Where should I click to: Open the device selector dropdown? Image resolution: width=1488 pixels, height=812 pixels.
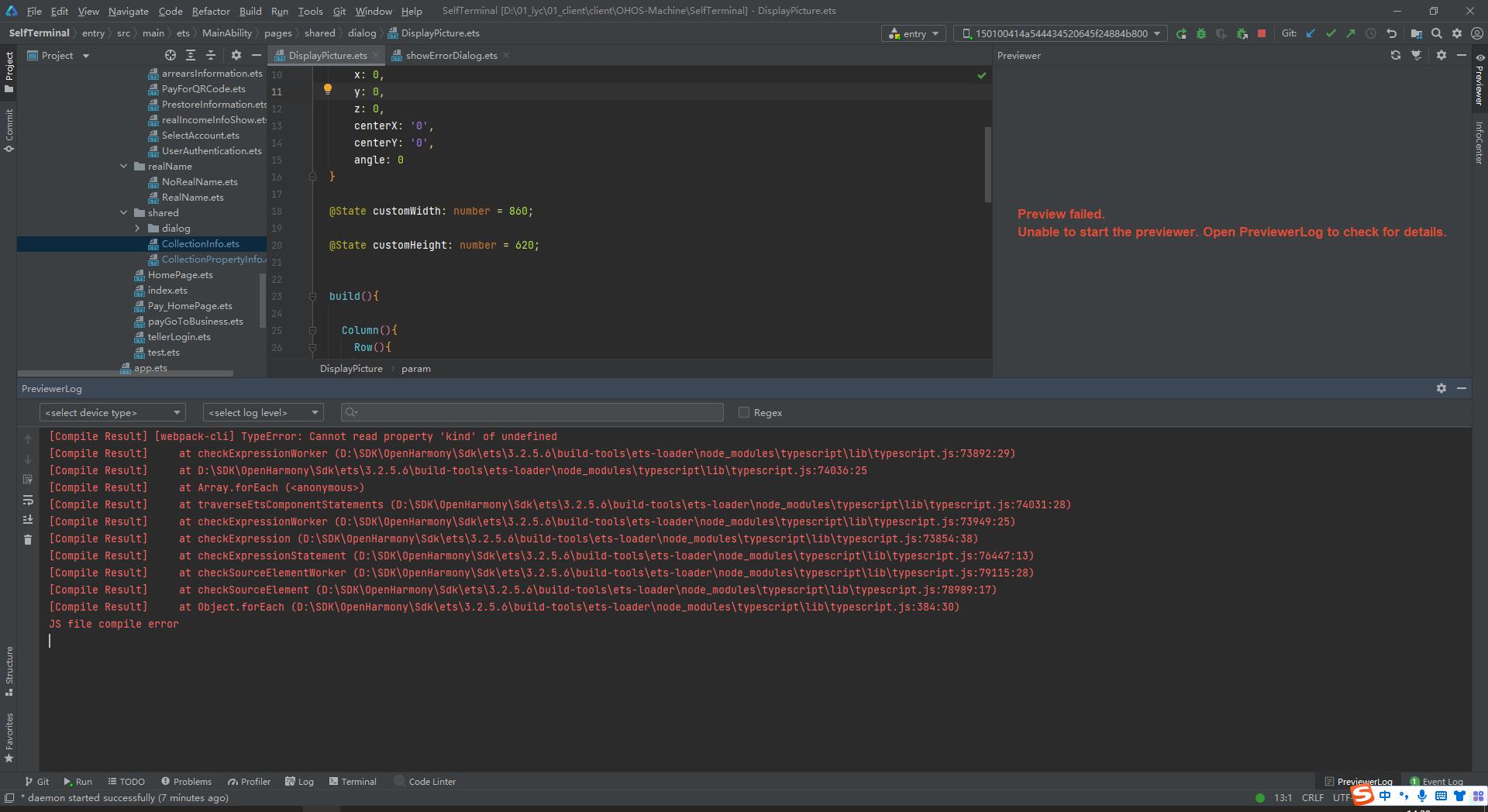pos(1061,33)
